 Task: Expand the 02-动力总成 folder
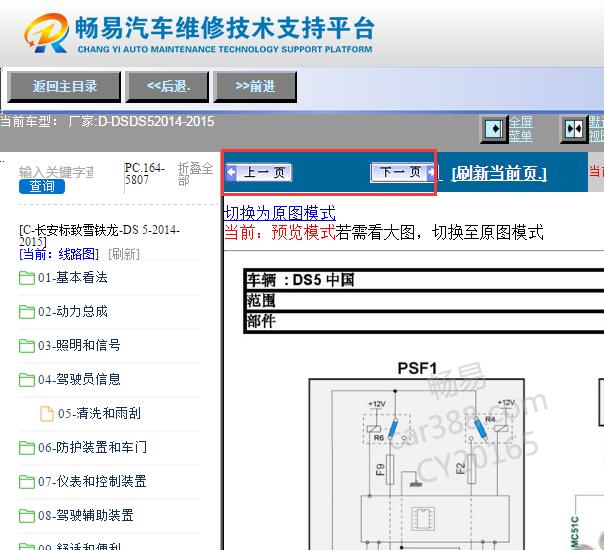pyautogui.click(x=73, y=312)
